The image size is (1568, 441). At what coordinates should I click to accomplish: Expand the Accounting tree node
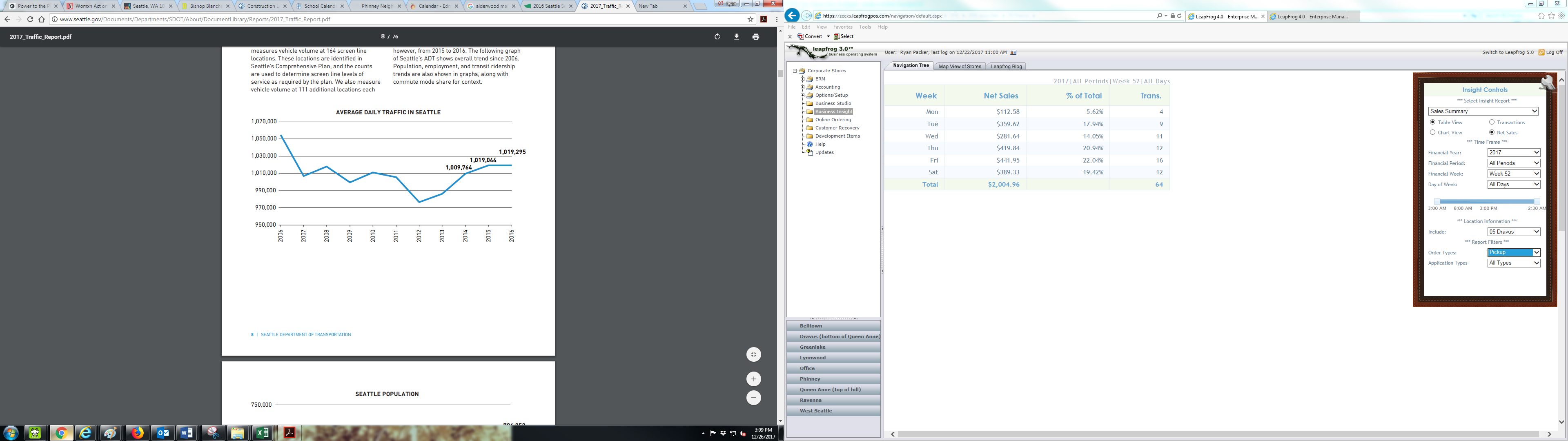(x=803, y=87)
